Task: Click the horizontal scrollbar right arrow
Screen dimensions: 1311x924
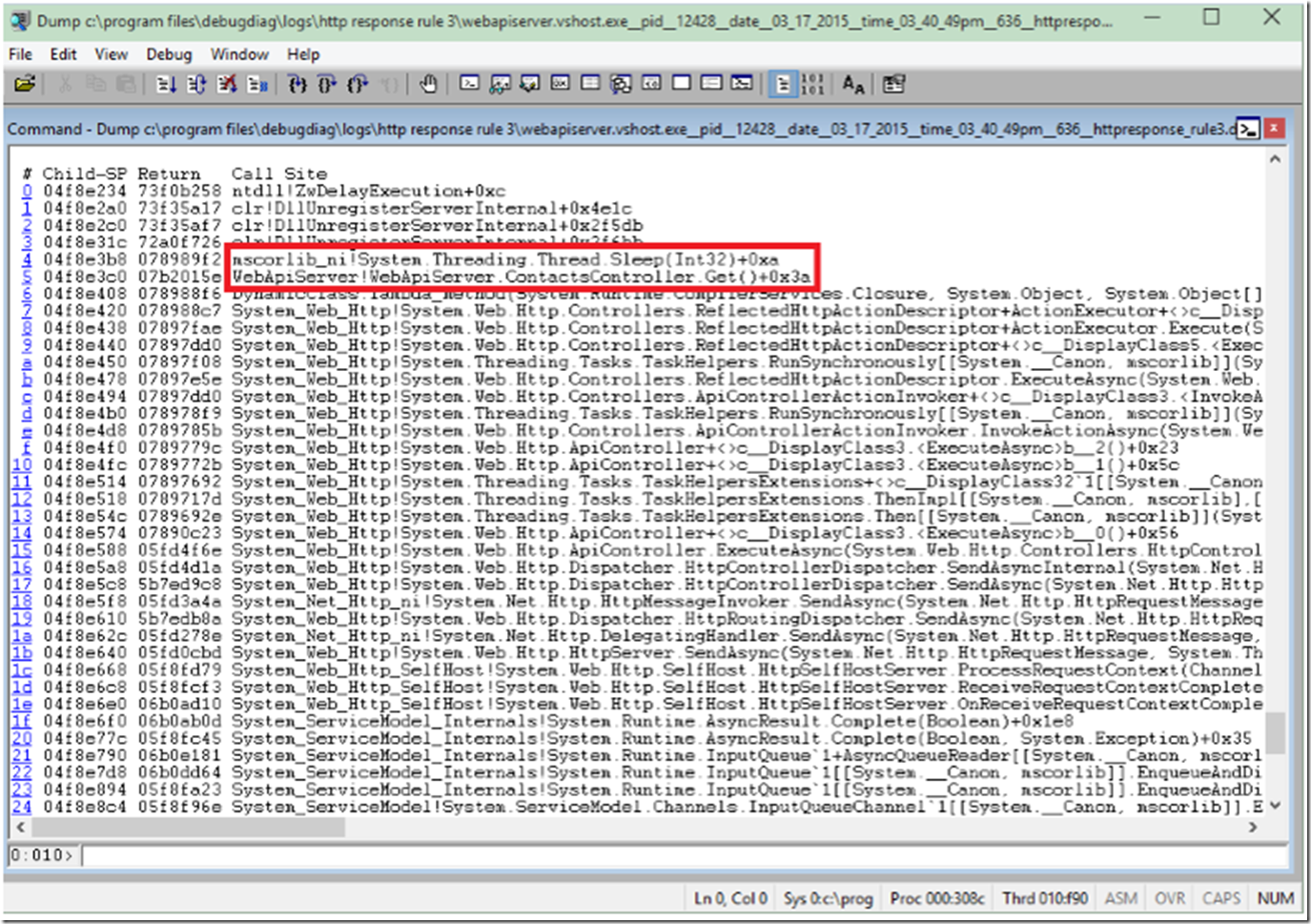Action: [x=1253, y=827]
